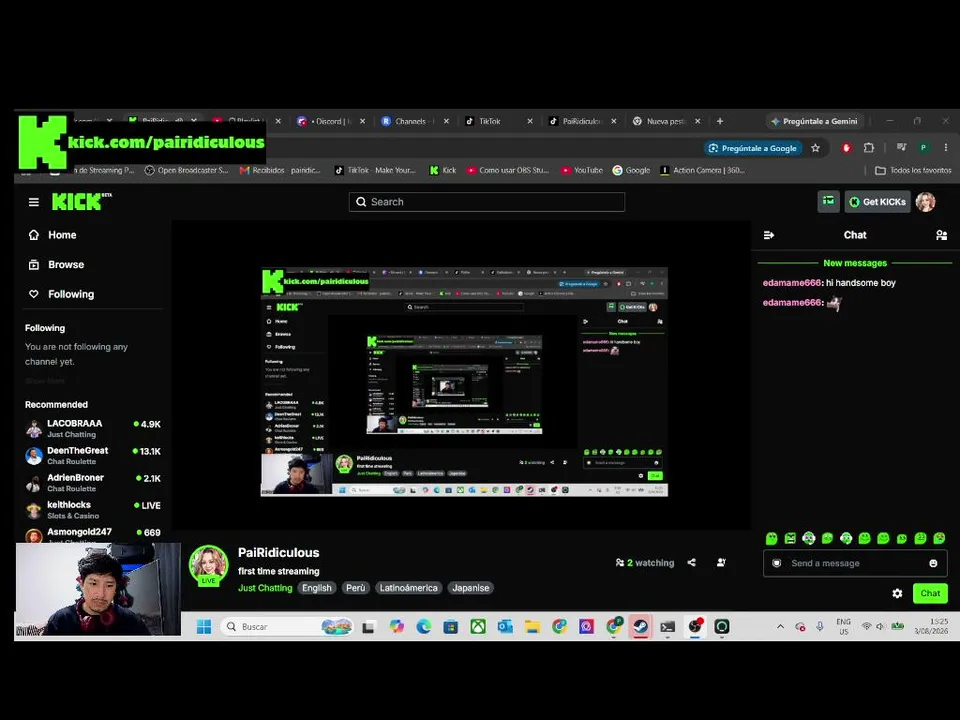This screenshot has height=720, width=960.
Task: Open Xbox app from taskbar
Action: coord(478,626)
